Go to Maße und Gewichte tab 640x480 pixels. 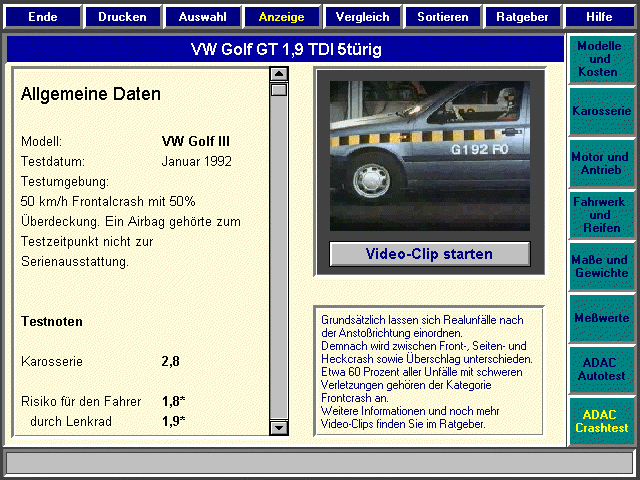click(600, 266)
